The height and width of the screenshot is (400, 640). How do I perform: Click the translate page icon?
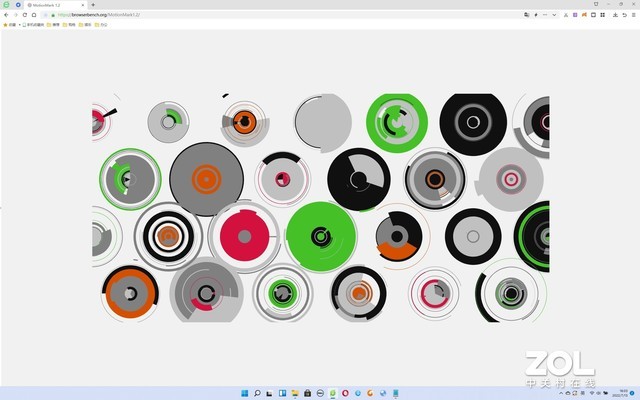[x=527, y=15]
